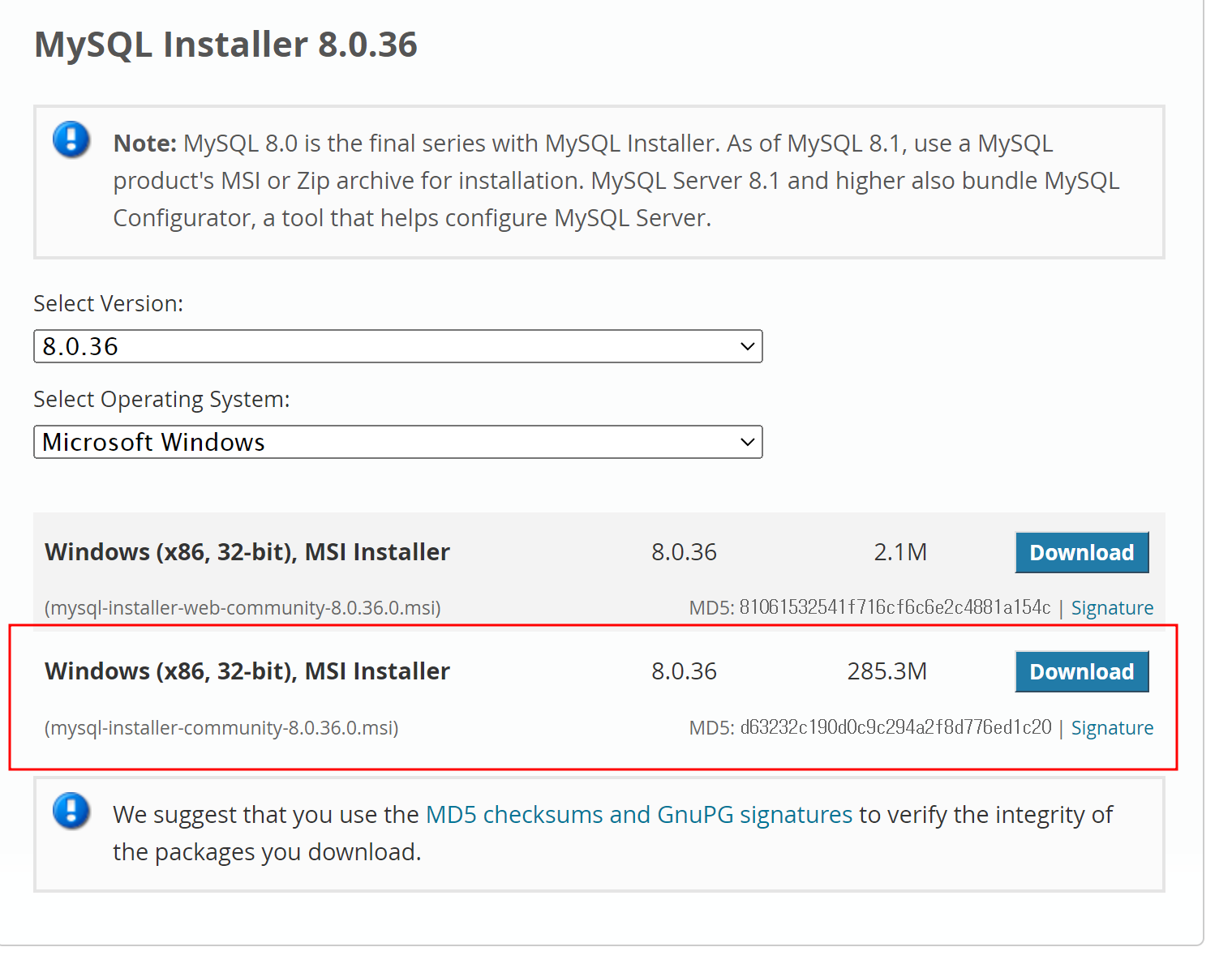Open the Select Version dropdown showing 8.0.36

coord(397,346)
